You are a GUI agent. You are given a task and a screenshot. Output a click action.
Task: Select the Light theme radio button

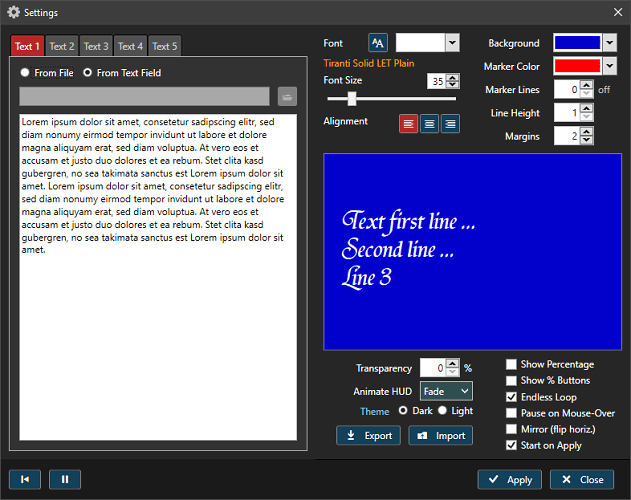point(443,411)
